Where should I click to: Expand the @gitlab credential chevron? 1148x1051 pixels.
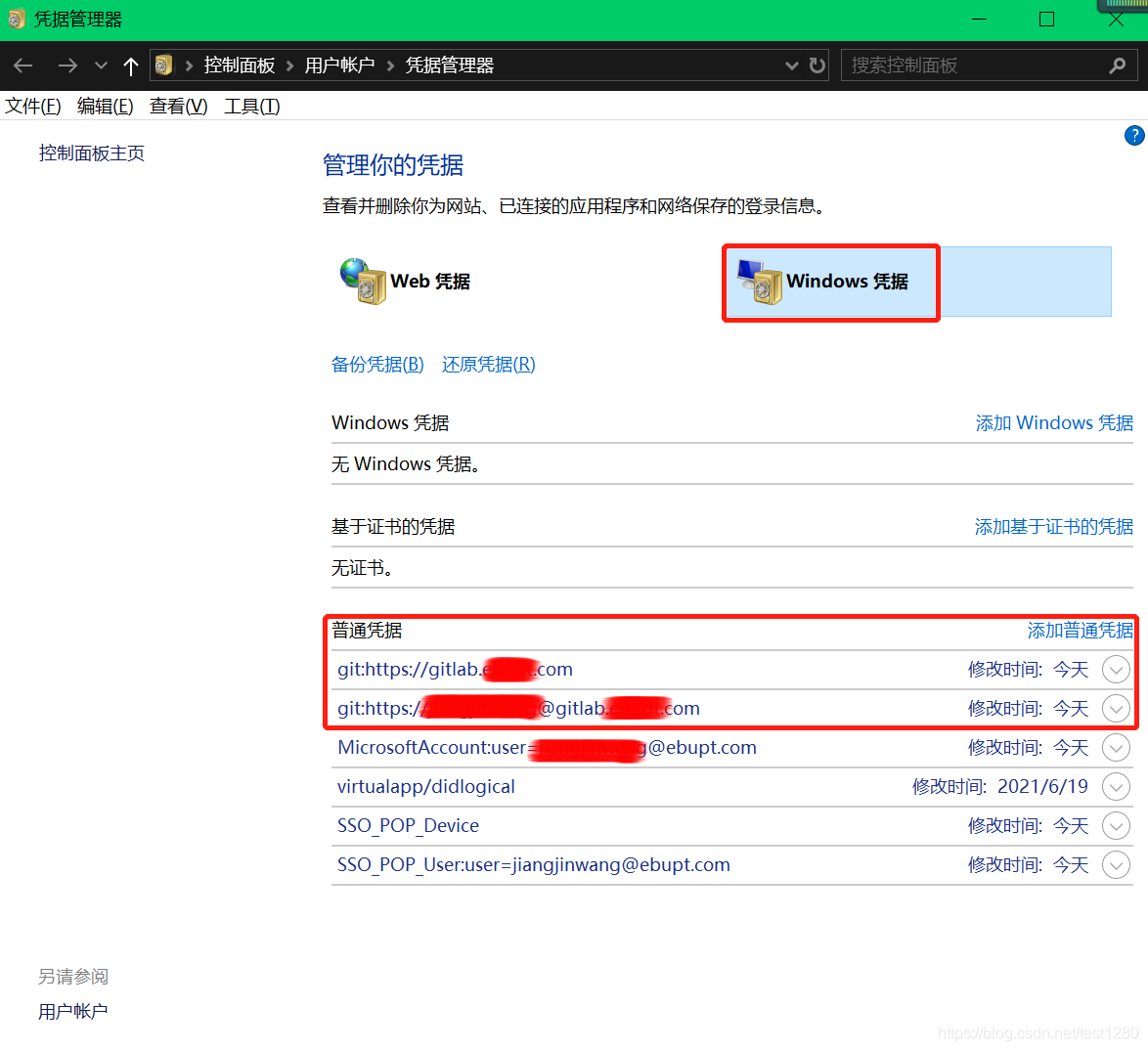click(x=1116, y=709)
